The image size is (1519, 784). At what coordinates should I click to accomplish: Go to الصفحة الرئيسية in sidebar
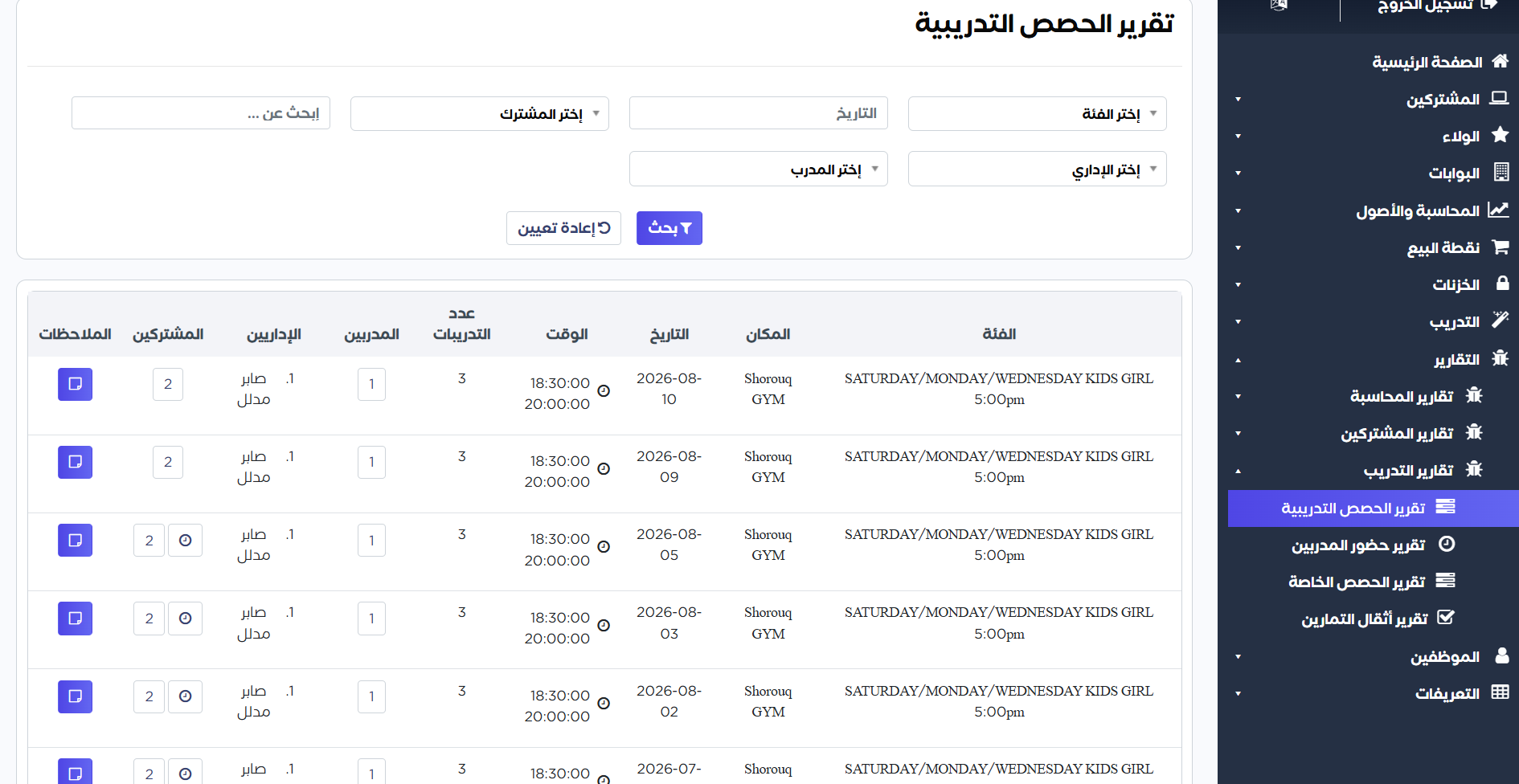[1427, 62]
